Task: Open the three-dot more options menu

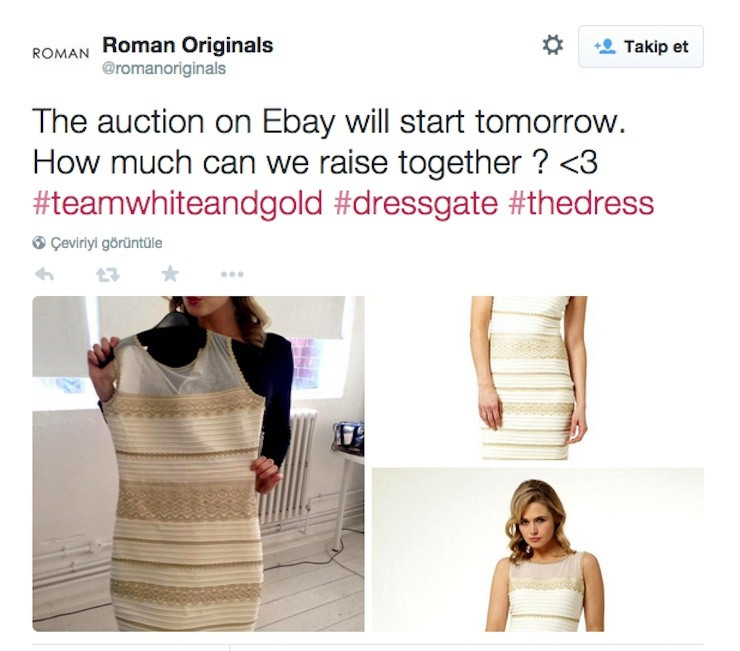Action: coord(232,274)
